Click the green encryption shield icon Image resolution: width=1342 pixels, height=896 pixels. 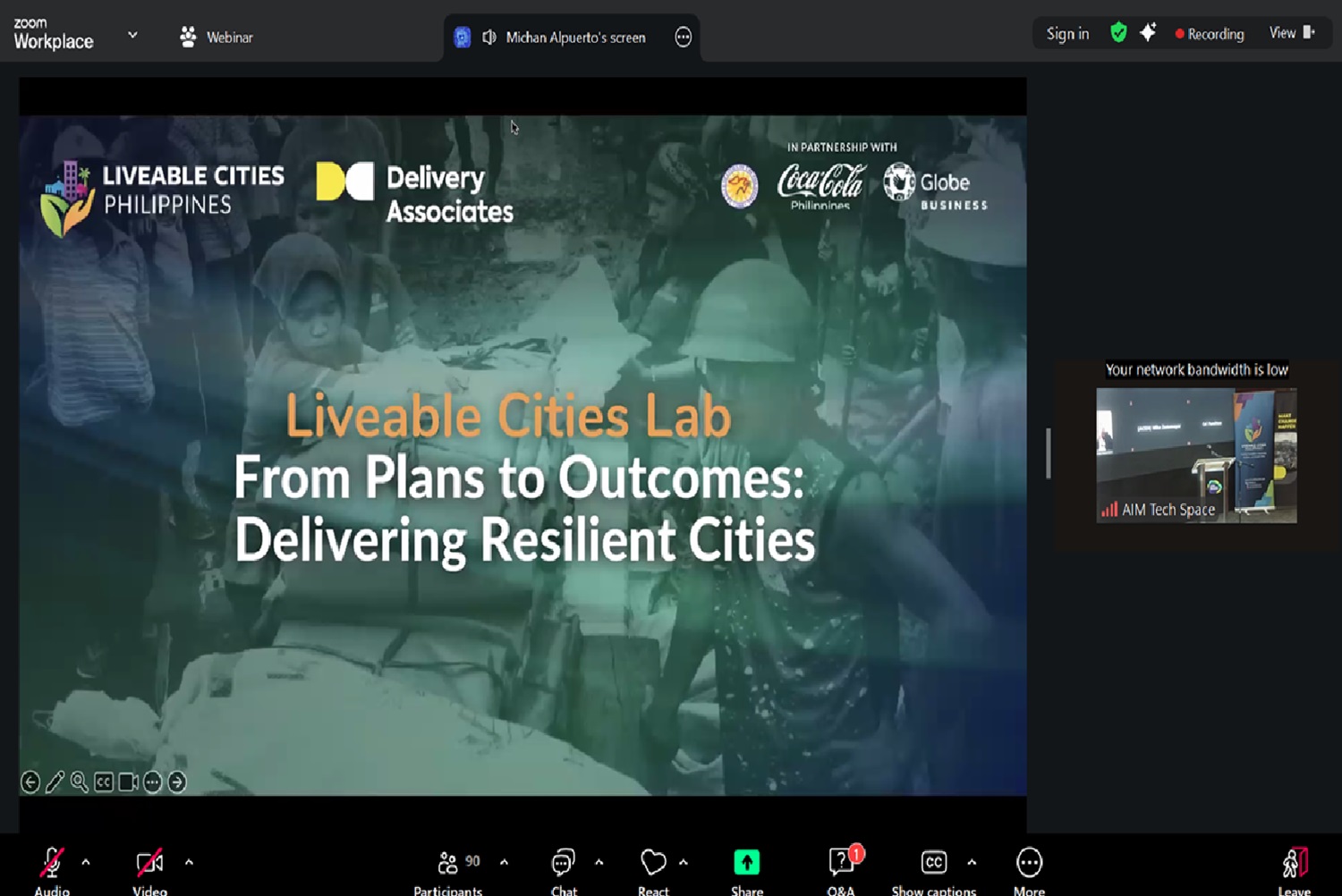pyautogui.click(x=1118, y=33)
